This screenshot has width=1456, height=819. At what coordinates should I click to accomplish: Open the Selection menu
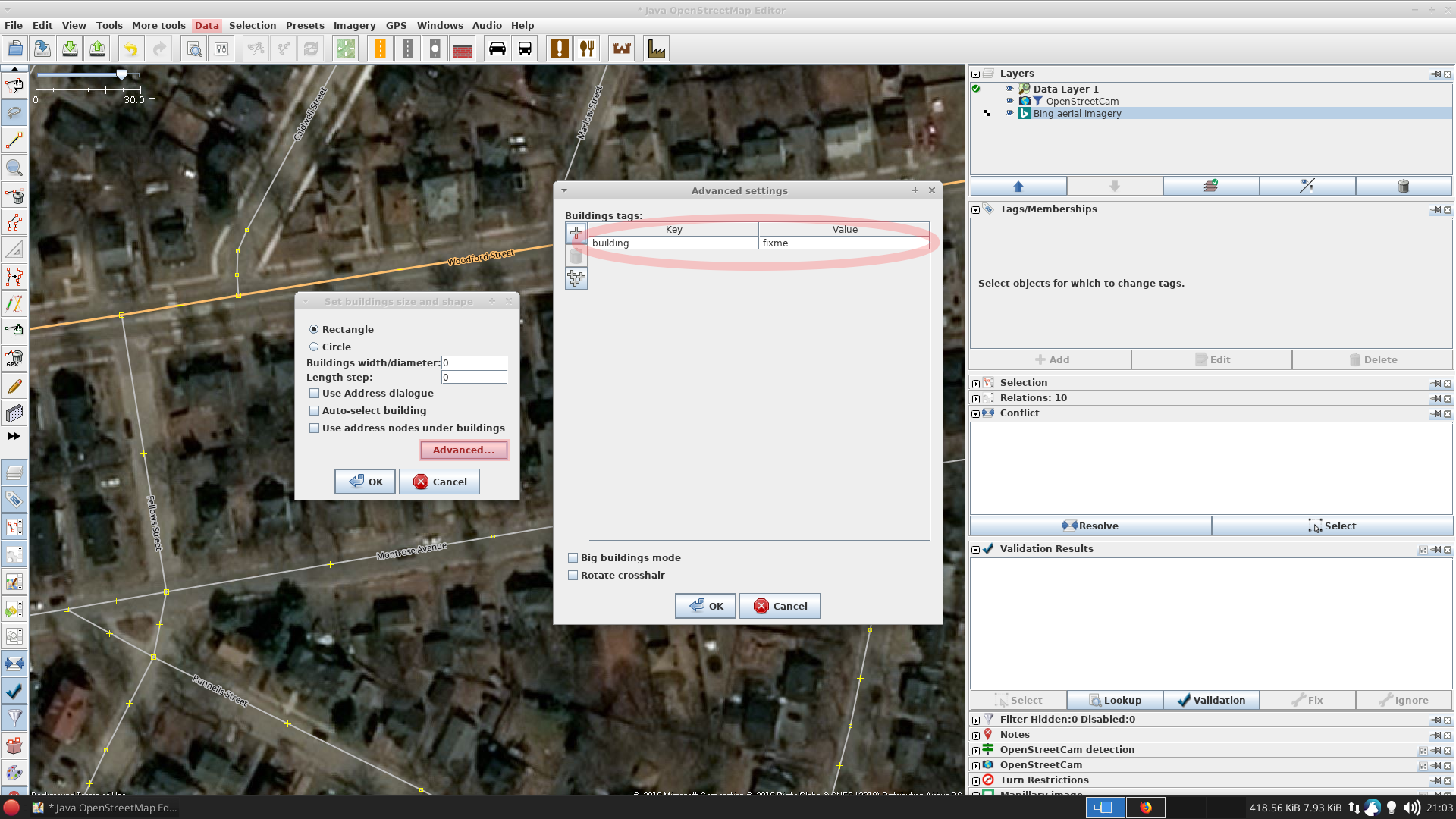click(x=253, y=25)
